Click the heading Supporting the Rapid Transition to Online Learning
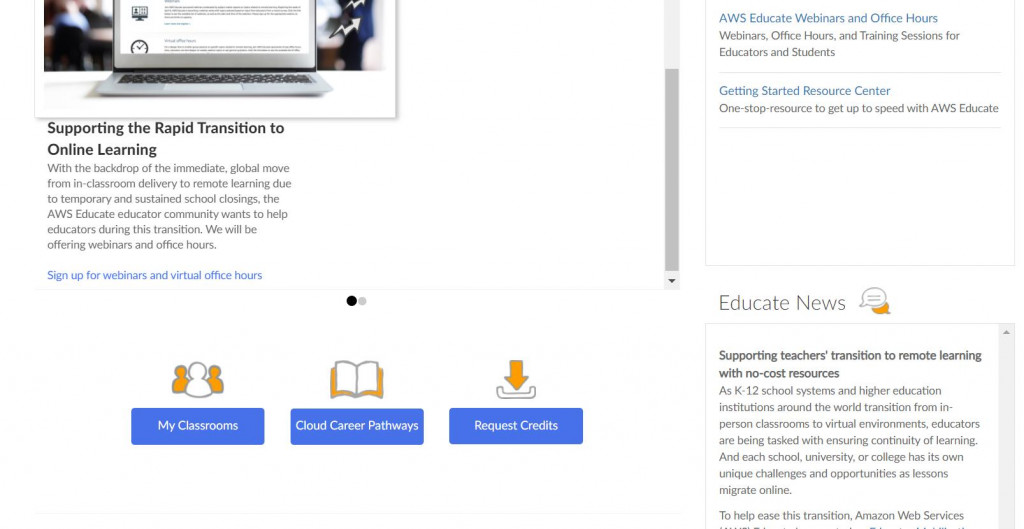The height and width of the screenshot is (529, 1024). click(166, 138)
